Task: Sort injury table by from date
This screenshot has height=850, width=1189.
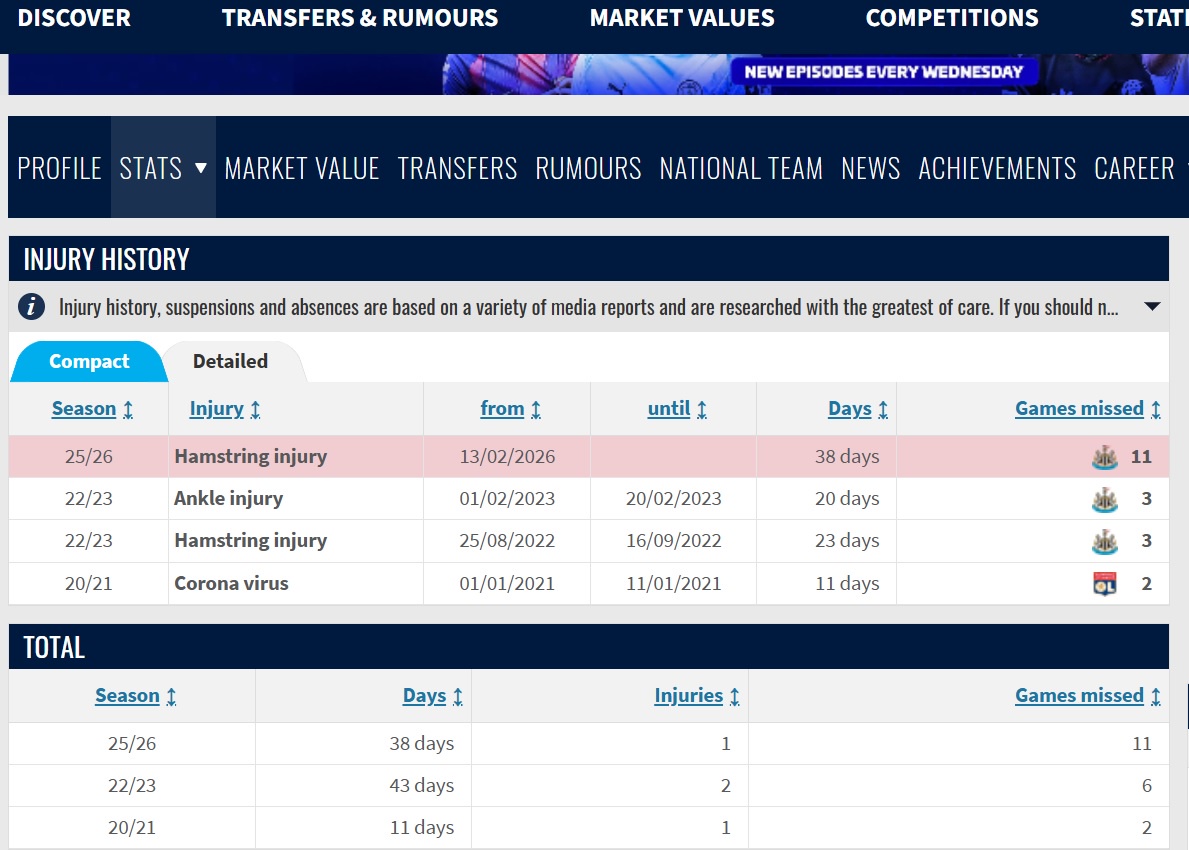Action: tap(510, 409)
